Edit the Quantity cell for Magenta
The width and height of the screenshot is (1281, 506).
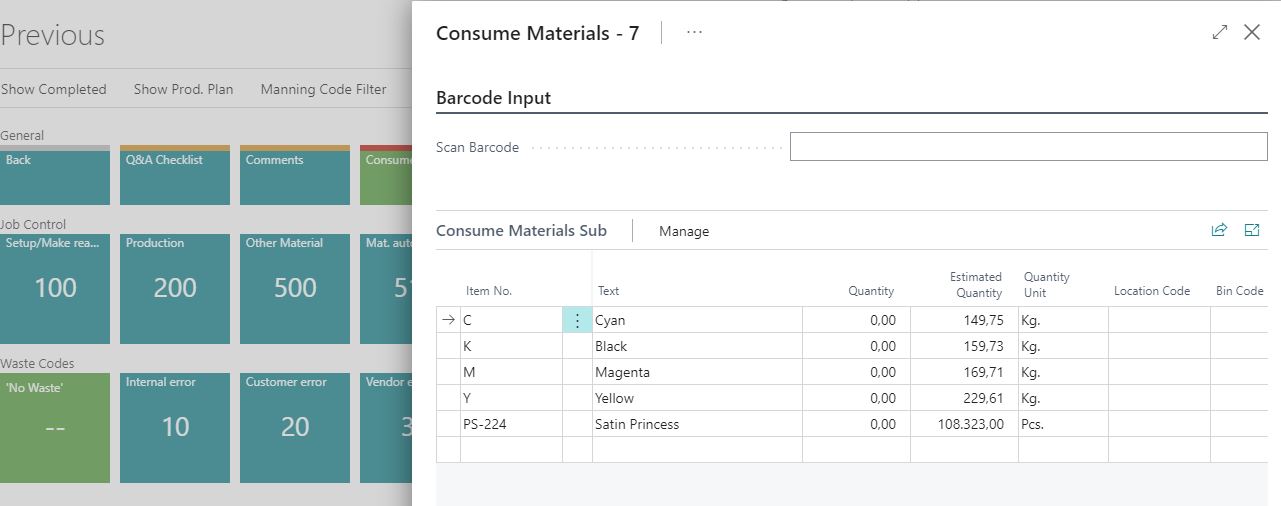(x=856, y=372)
